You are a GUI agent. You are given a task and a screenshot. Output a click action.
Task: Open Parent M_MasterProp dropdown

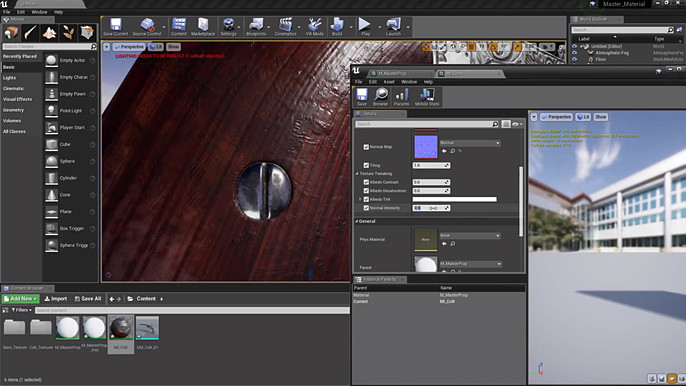[x=471, y=264]
